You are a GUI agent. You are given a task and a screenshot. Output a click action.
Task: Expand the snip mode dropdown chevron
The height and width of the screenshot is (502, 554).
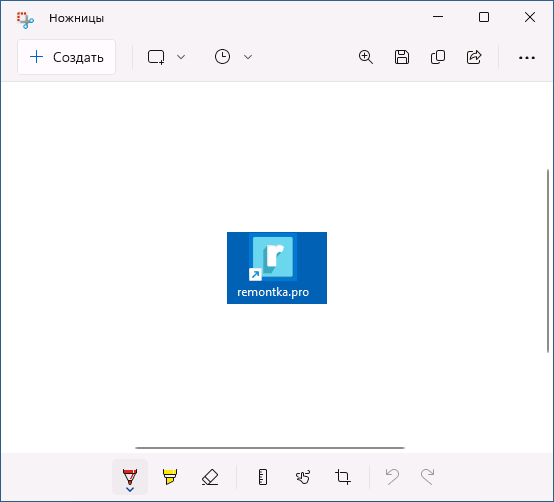click(x=181, y=57)
